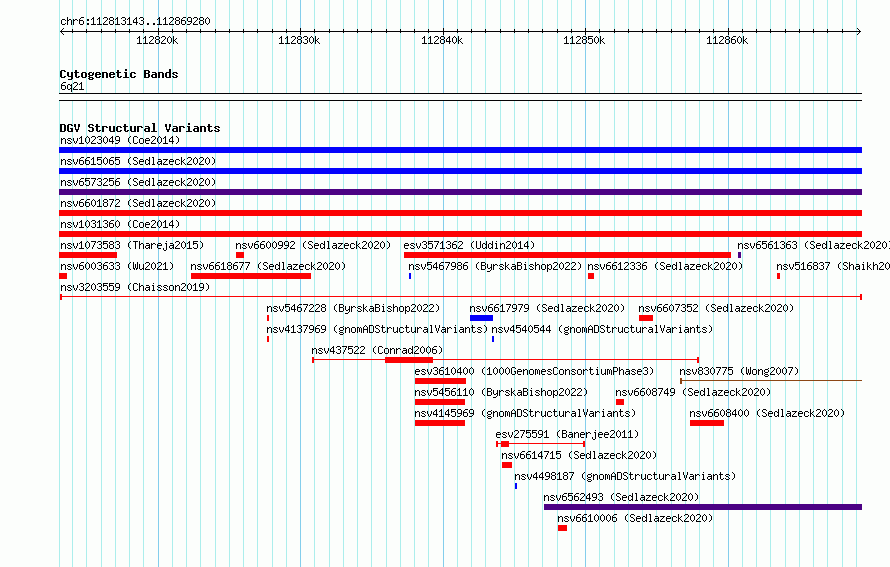The image size is (890, 567).
Task: Open nsv5467228 (ByrskaBishop2022) label
Action: [353, 308]
